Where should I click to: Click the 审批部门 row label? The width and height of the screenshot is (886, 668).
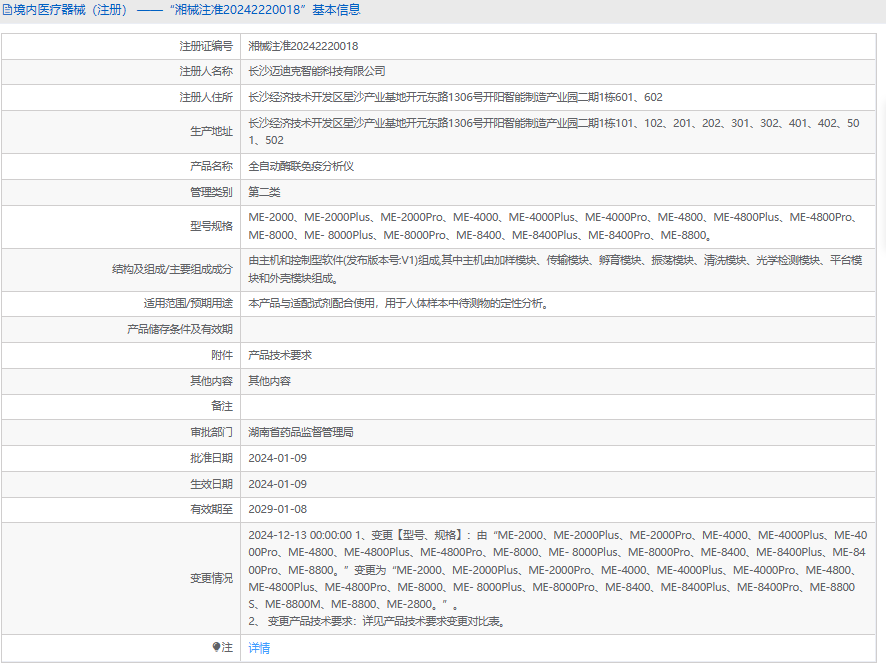pos(211,432)
